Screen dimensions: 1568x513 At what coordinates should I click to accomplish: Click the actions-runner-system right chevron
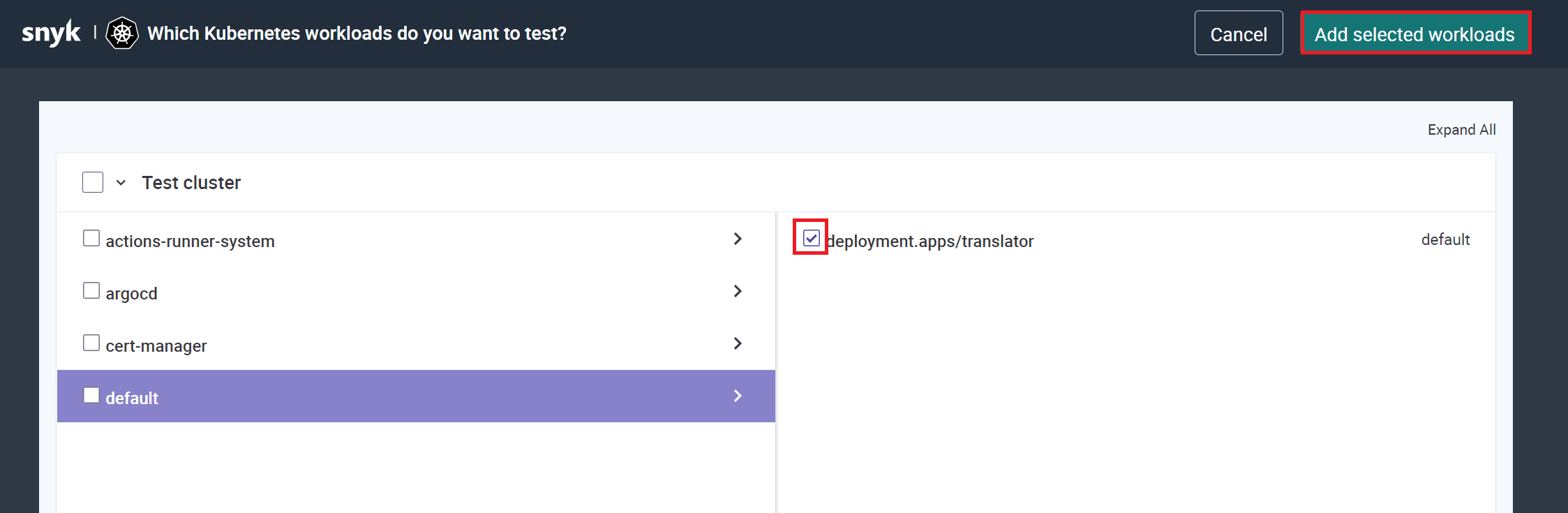738,239
